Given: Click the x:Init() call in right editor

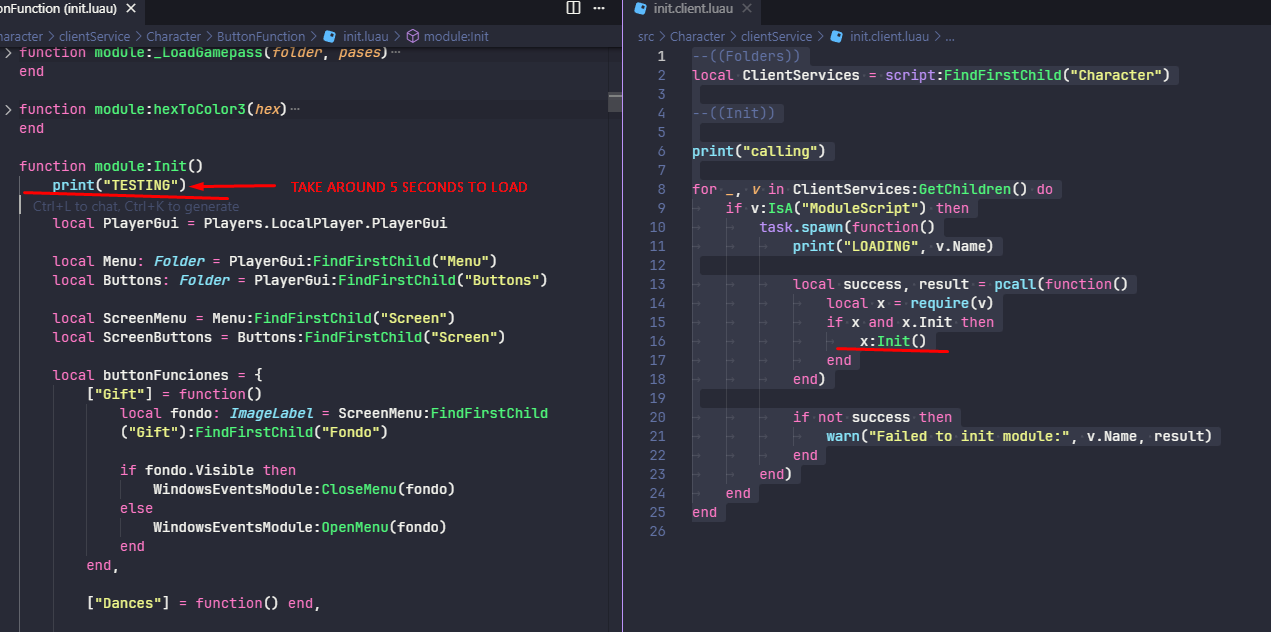Looking at the screenshot, I should click(x=894, y=341).
